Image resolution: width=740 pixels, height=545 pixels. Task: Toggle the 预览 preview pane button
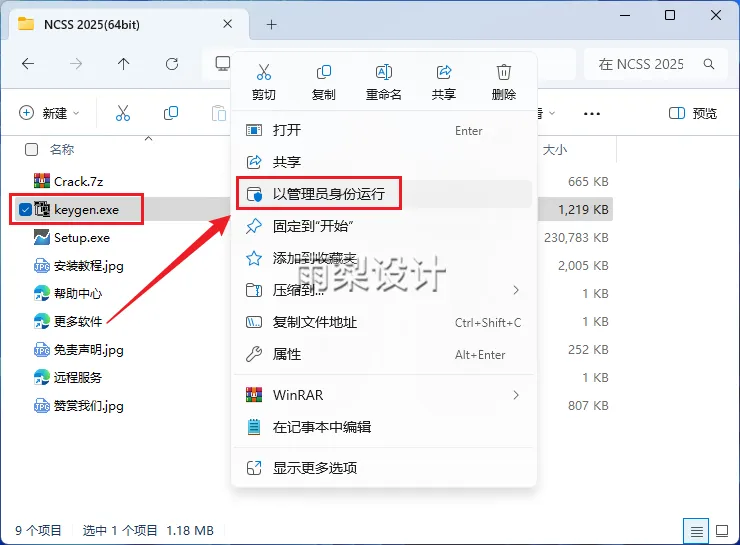pyautogui.click(x=693, y=113)
